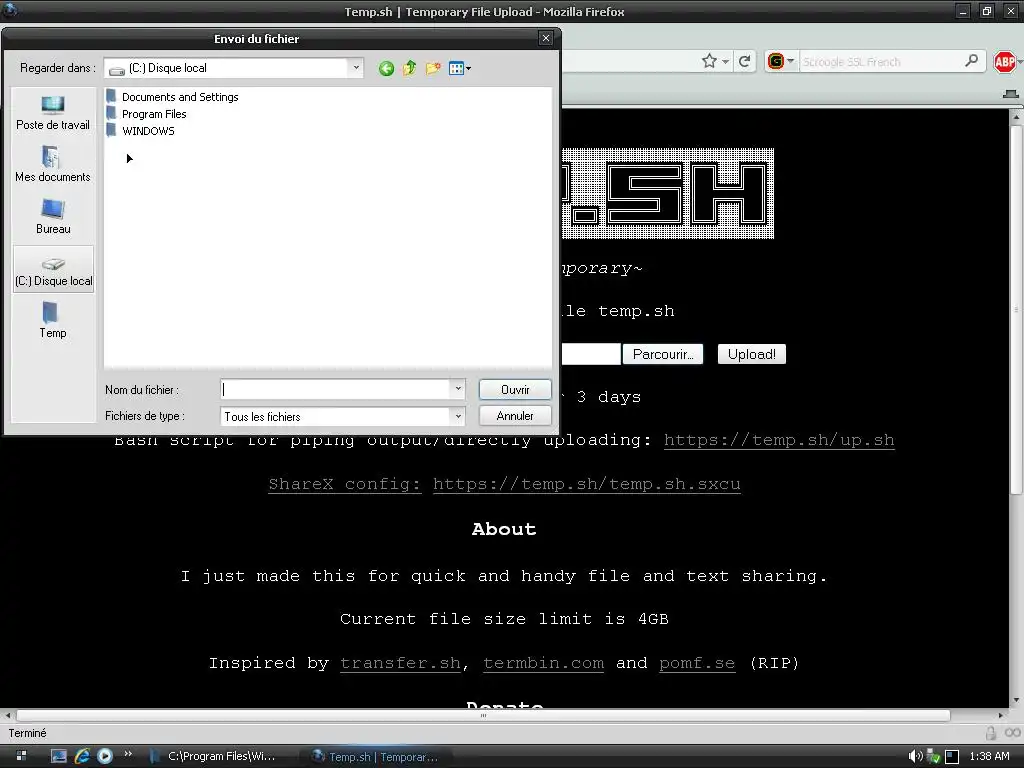Open the pomf.se link
This screenshot has height=768, width=1024.
pos(697,664)
